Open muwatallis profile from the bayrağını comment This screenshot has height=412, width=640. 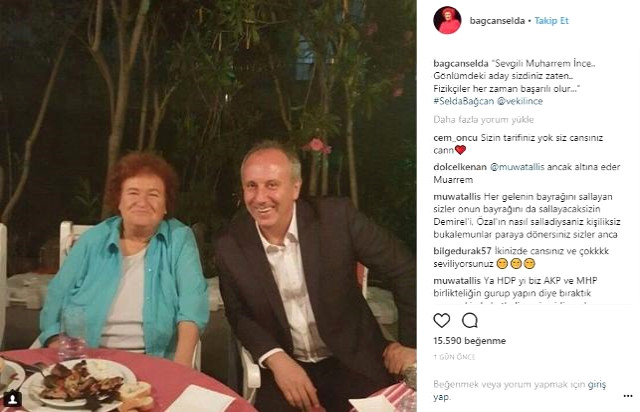(457, 197)
